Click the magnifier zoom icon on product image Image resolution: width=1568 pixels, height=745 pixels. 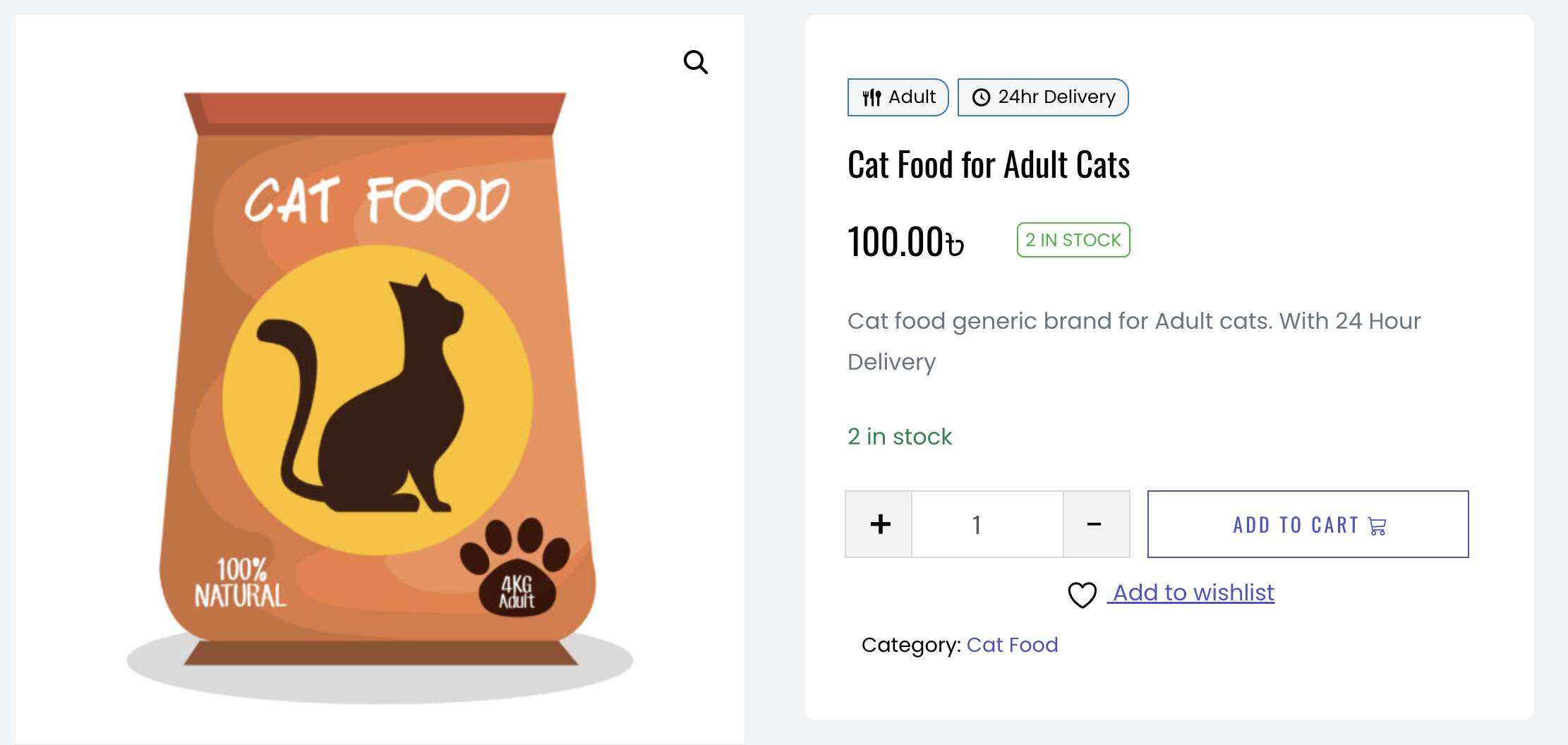click(x=695, y=62)
